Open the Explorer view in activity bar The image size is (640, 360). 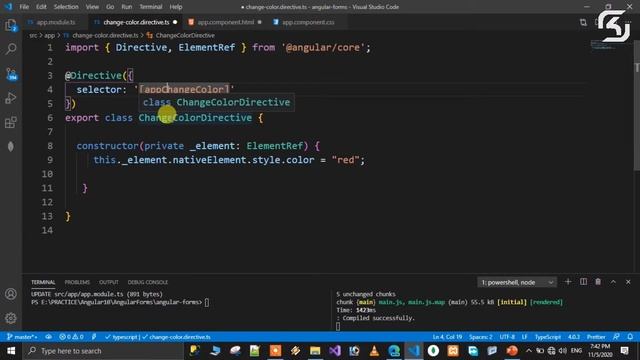pyautogui.click(x=11, y=25)
